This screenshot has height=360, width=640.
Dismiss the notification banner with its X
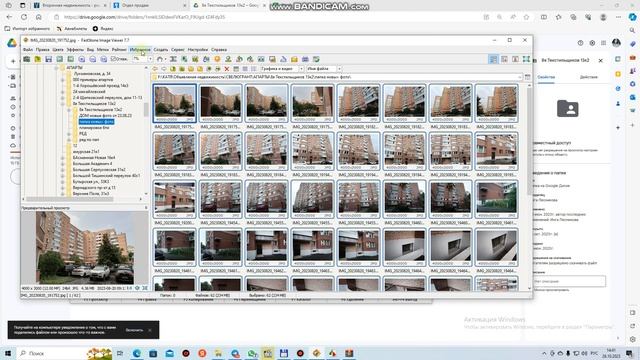[x=150, y=330]
